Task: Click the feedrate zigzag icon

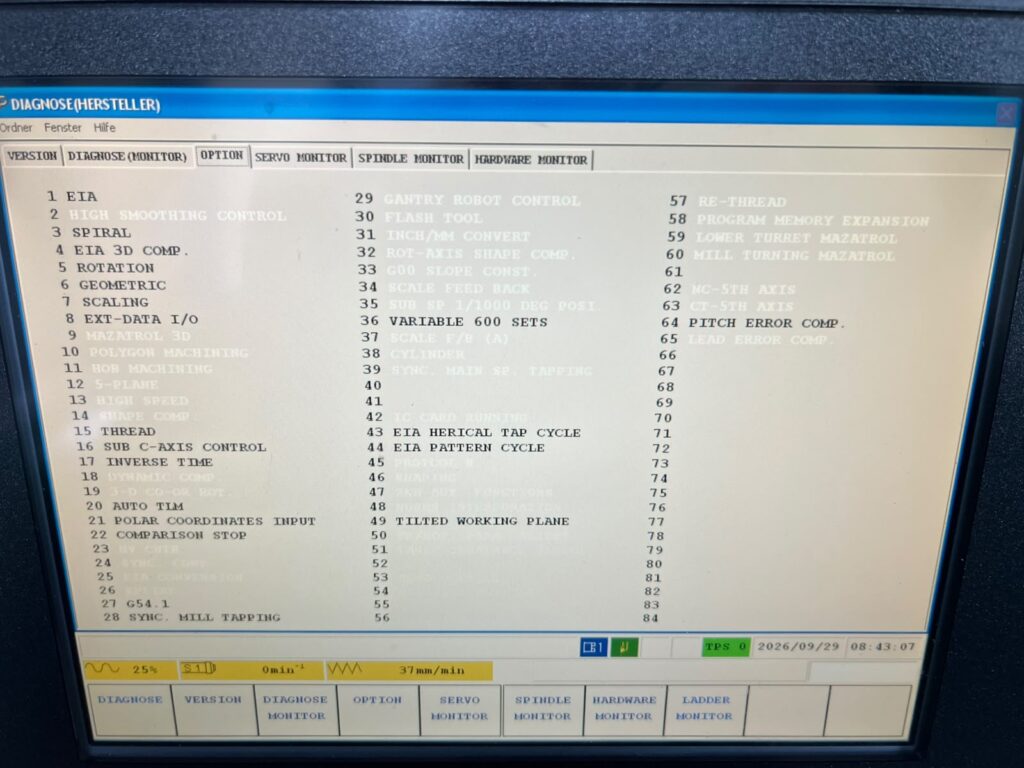Action: (x=344, y=669)
